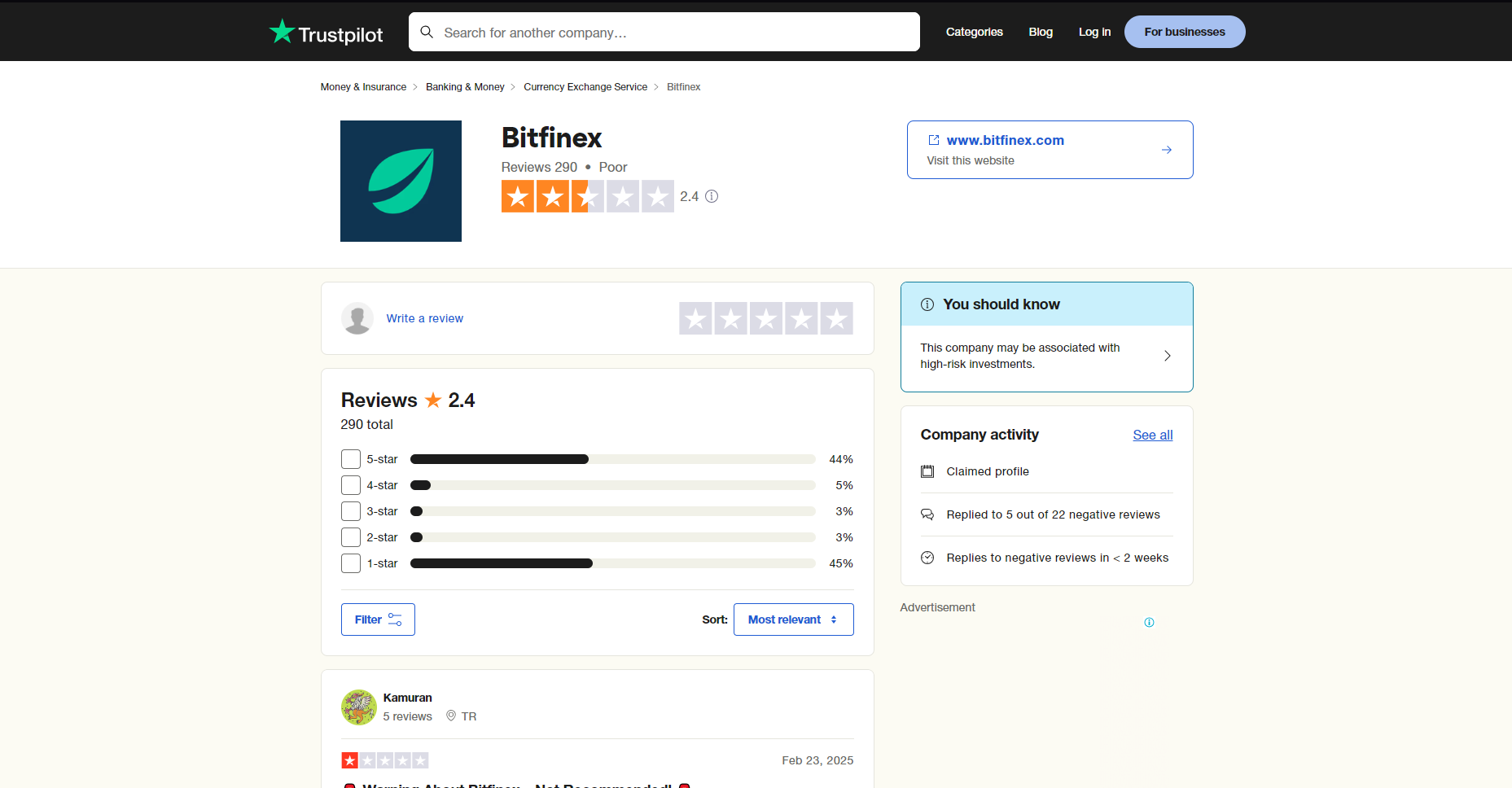Click the 2-star percentage bar
Viewport: 1512px width, 788px height.
(x=613, y=537)
